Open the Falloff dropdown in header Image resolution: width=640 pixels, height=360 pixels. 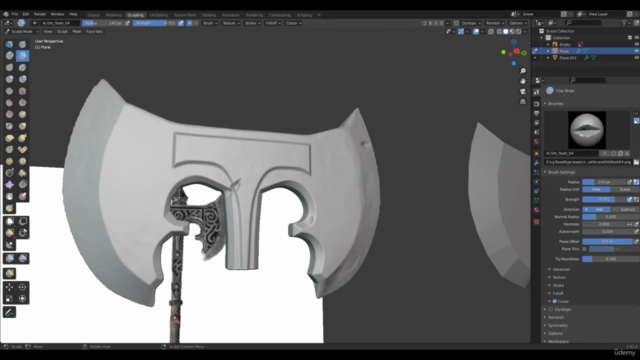click(273, 23)
